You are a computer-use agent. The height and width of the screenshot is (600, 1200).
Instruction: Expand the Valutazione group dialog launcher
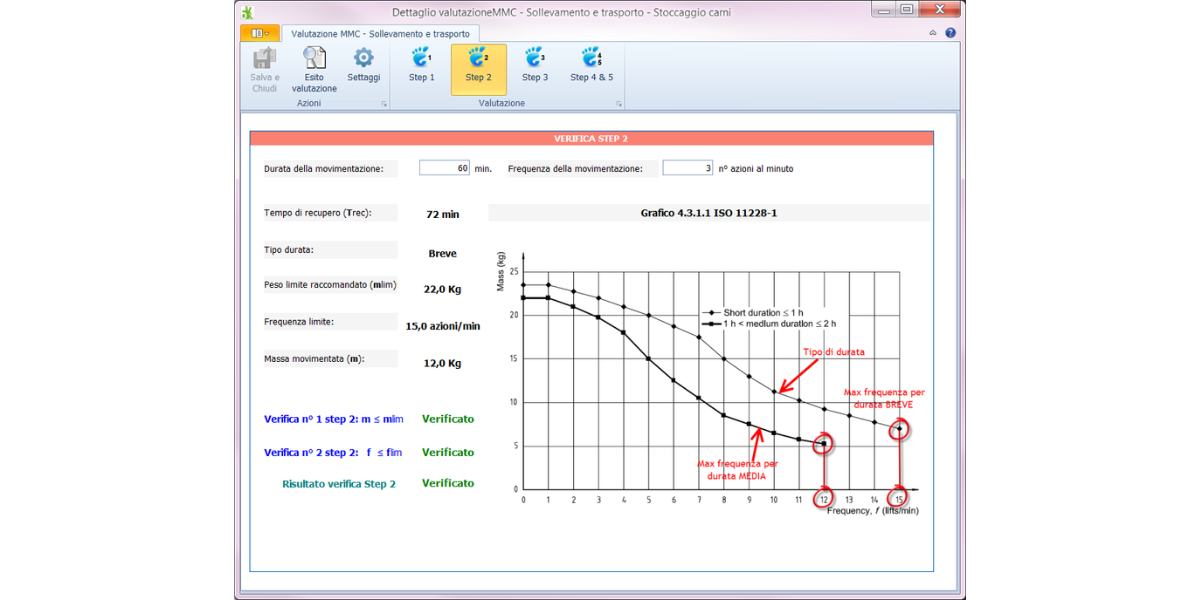click(619, 104)
